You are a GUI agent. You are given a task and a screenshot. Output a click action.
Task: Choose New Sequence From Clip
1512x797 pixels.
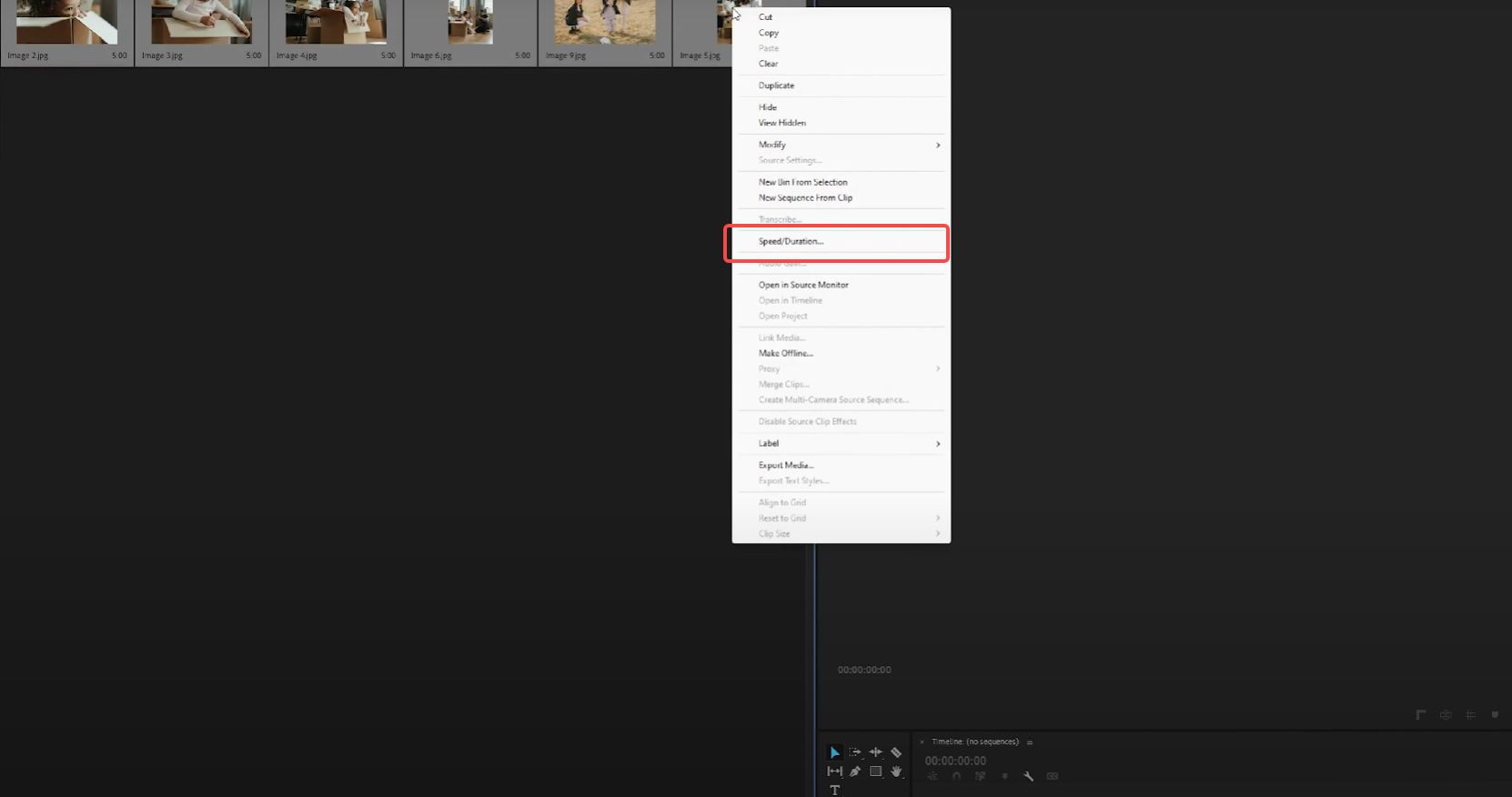pyautogui.click(x=842, y=197)
